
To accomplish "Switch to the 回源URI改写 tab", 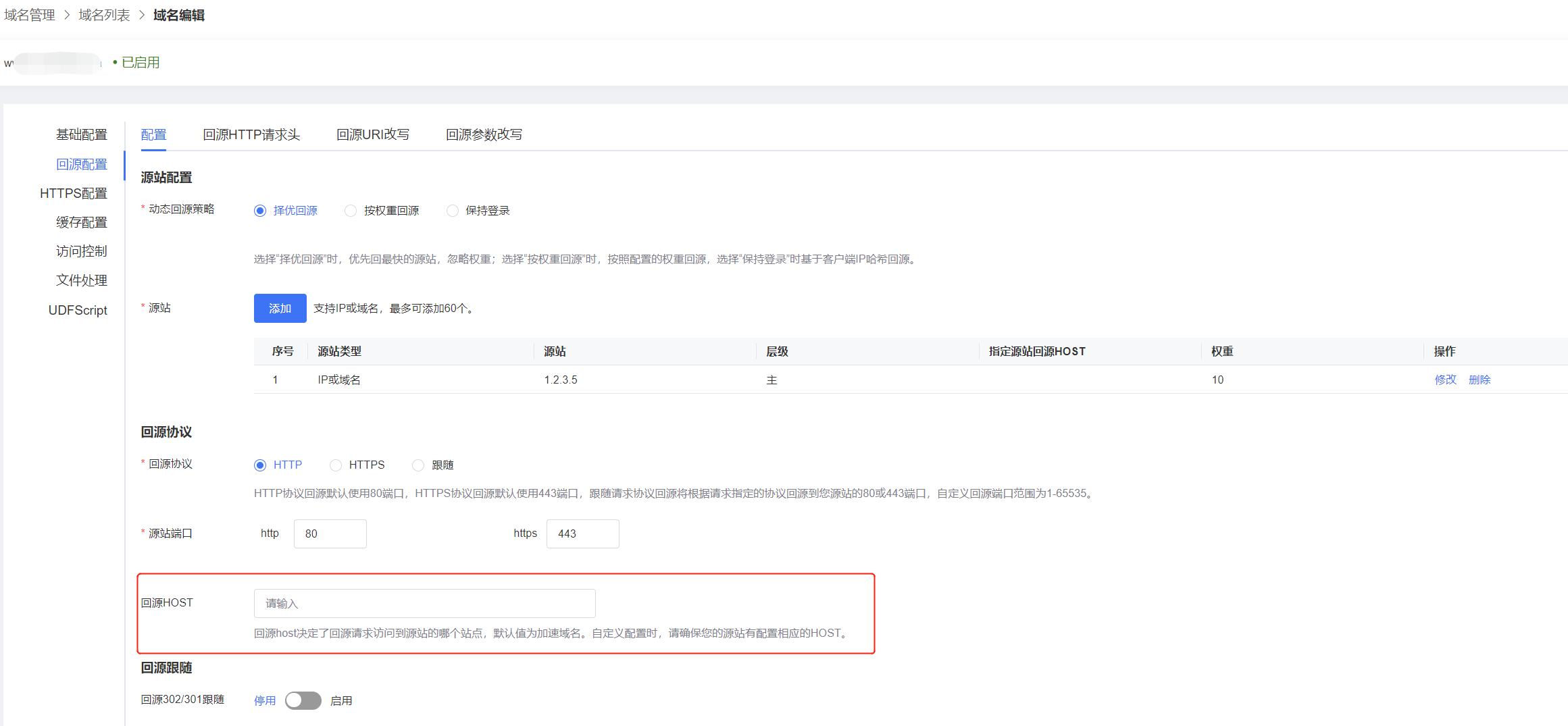I will 373,134.
